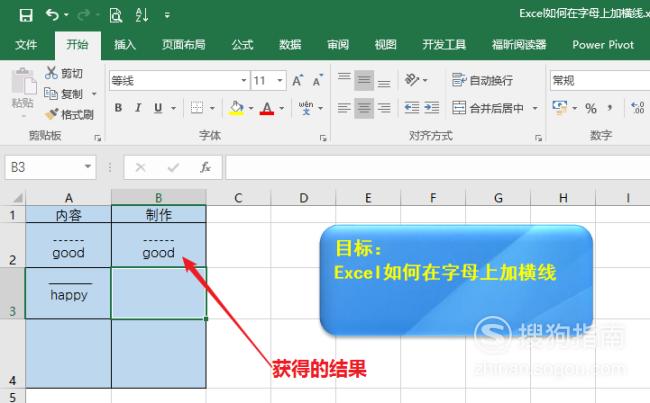Click 合并后居中 merge and center
Viewport: 650px width, 403px height.
(488, 108)
